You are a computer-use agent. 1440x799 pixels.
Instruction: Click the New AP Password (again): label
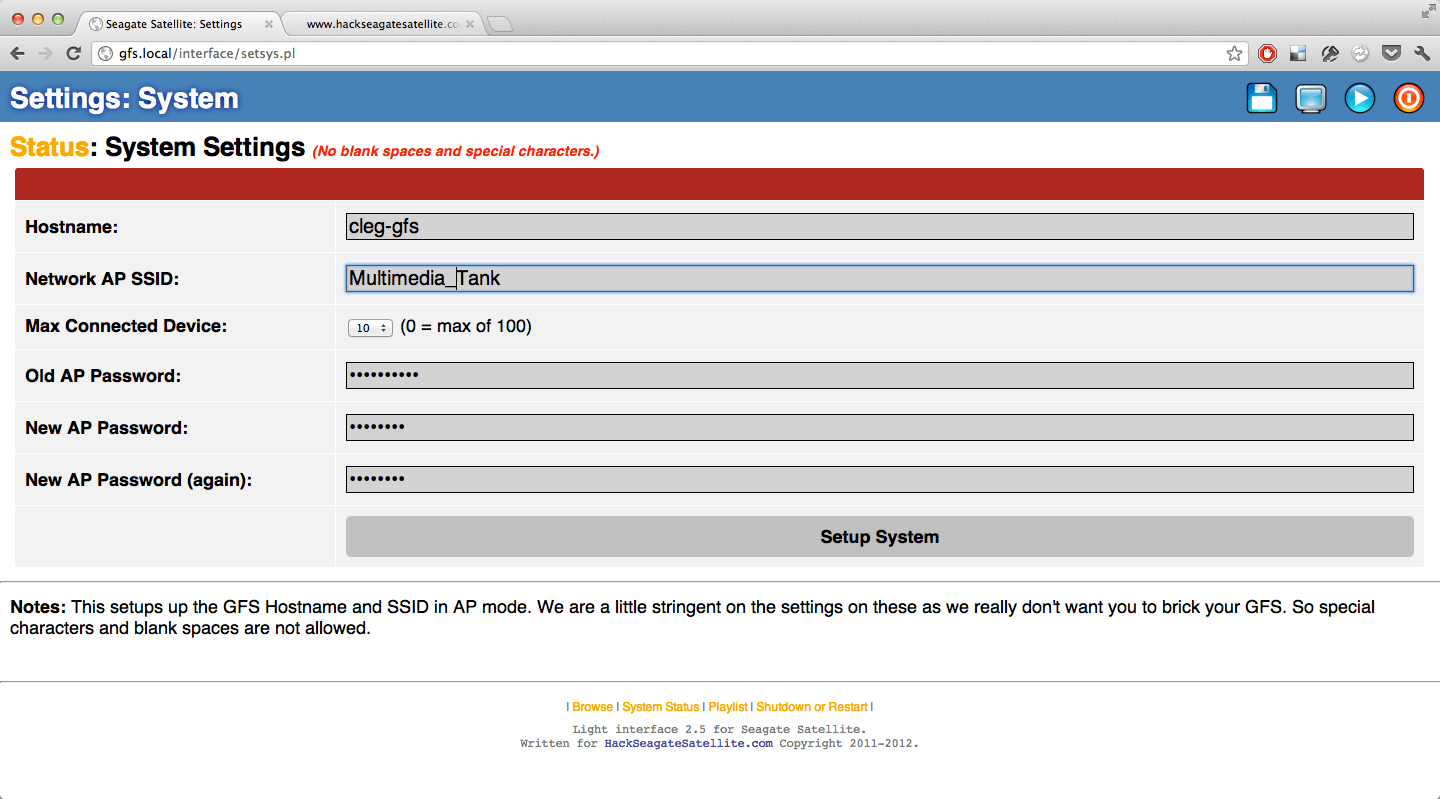click(138, 480)
